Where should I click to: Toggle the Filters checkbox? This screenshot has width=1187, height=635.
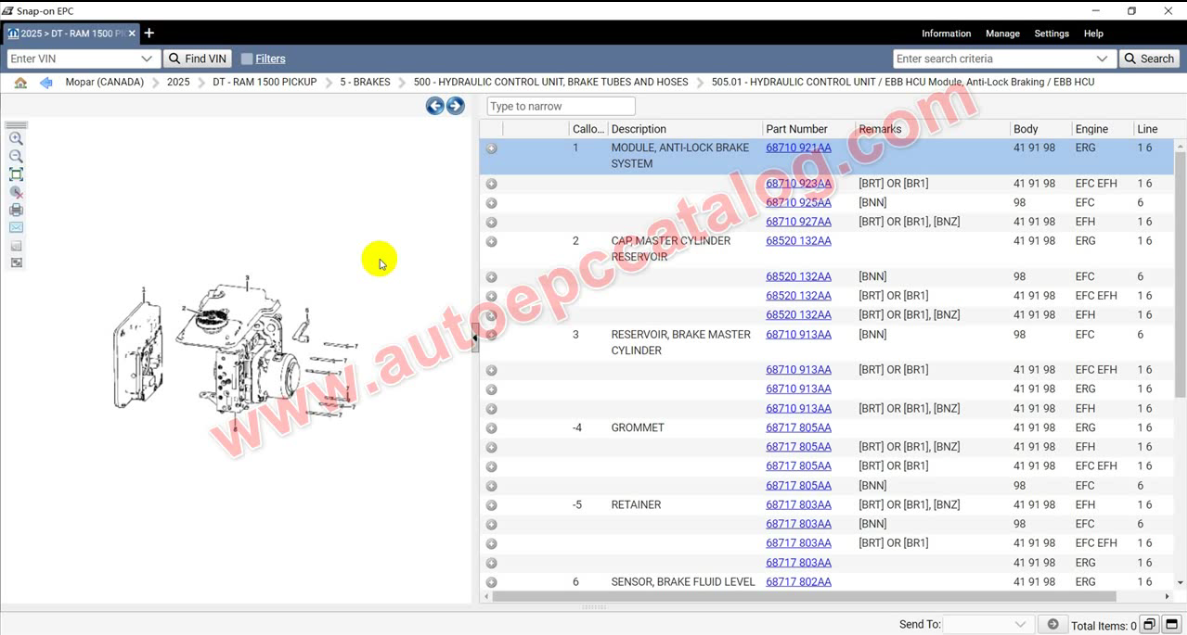(x=247, y=59)
